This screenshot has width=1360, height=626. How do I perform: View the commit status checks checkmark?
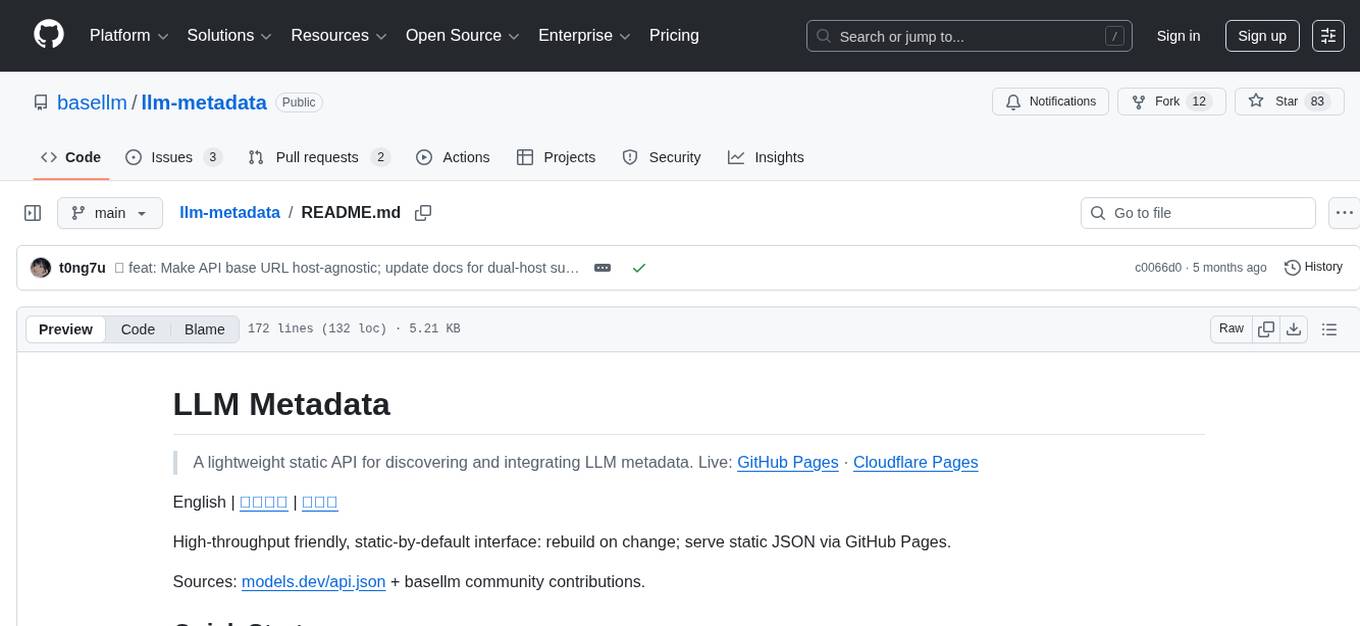click(x=639, y=267)
